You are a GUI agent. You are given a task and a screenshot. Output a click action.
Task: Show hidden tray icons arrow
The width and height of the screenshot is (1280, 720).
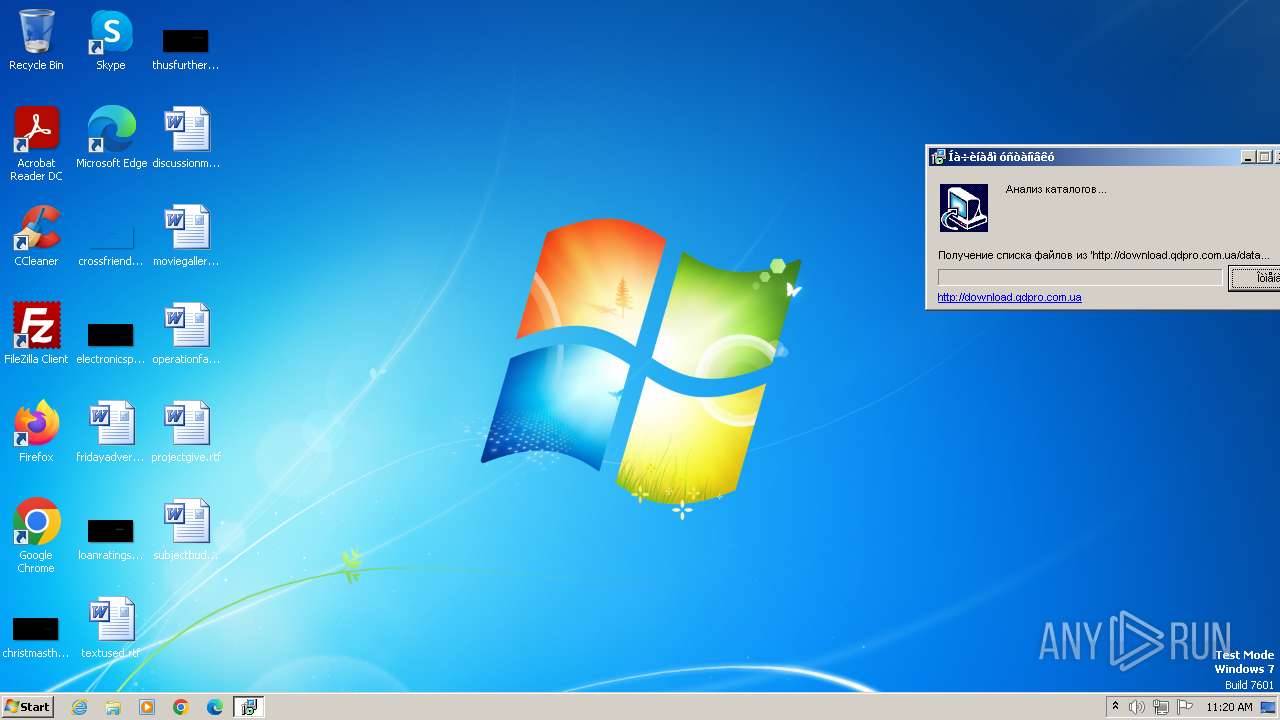(x=1115, y=707)
